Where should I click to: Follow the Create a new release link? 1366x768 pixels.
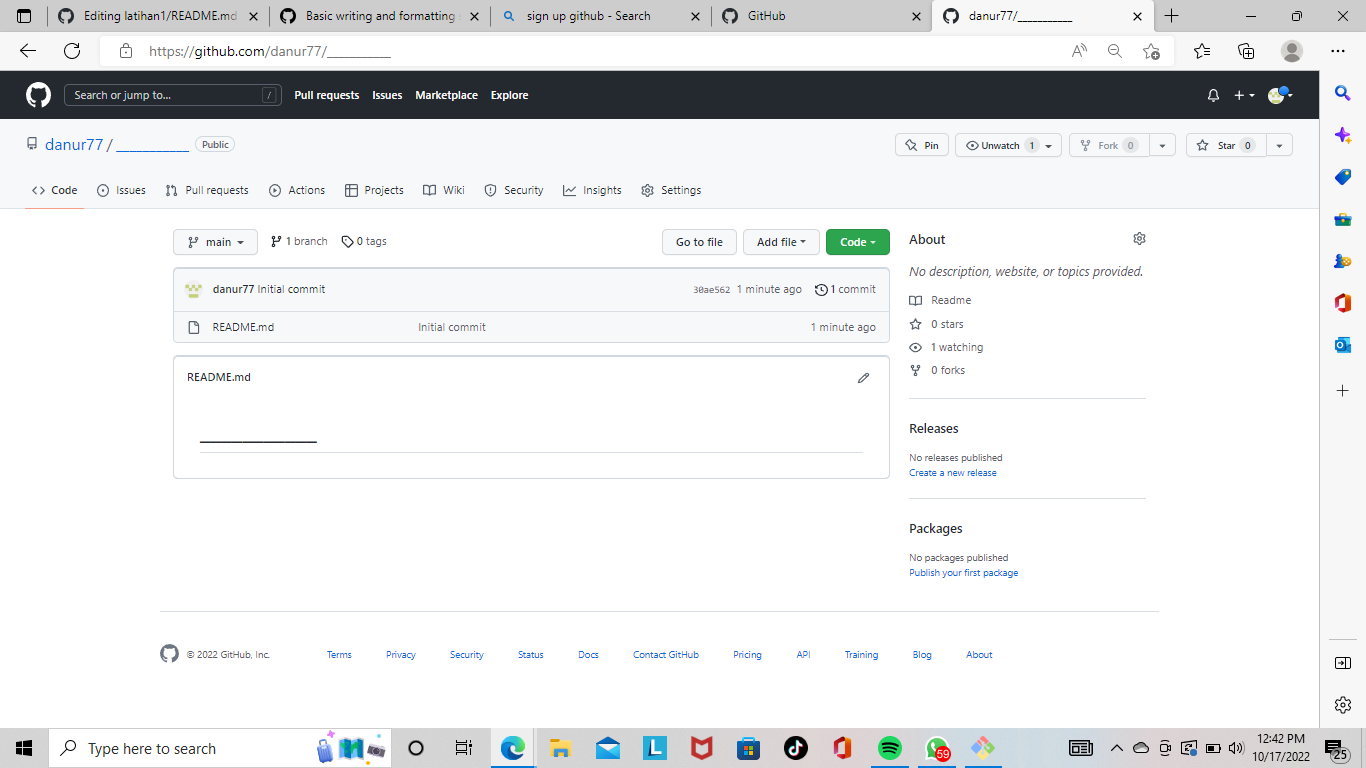pyautogui.click(x=952, y=472)
